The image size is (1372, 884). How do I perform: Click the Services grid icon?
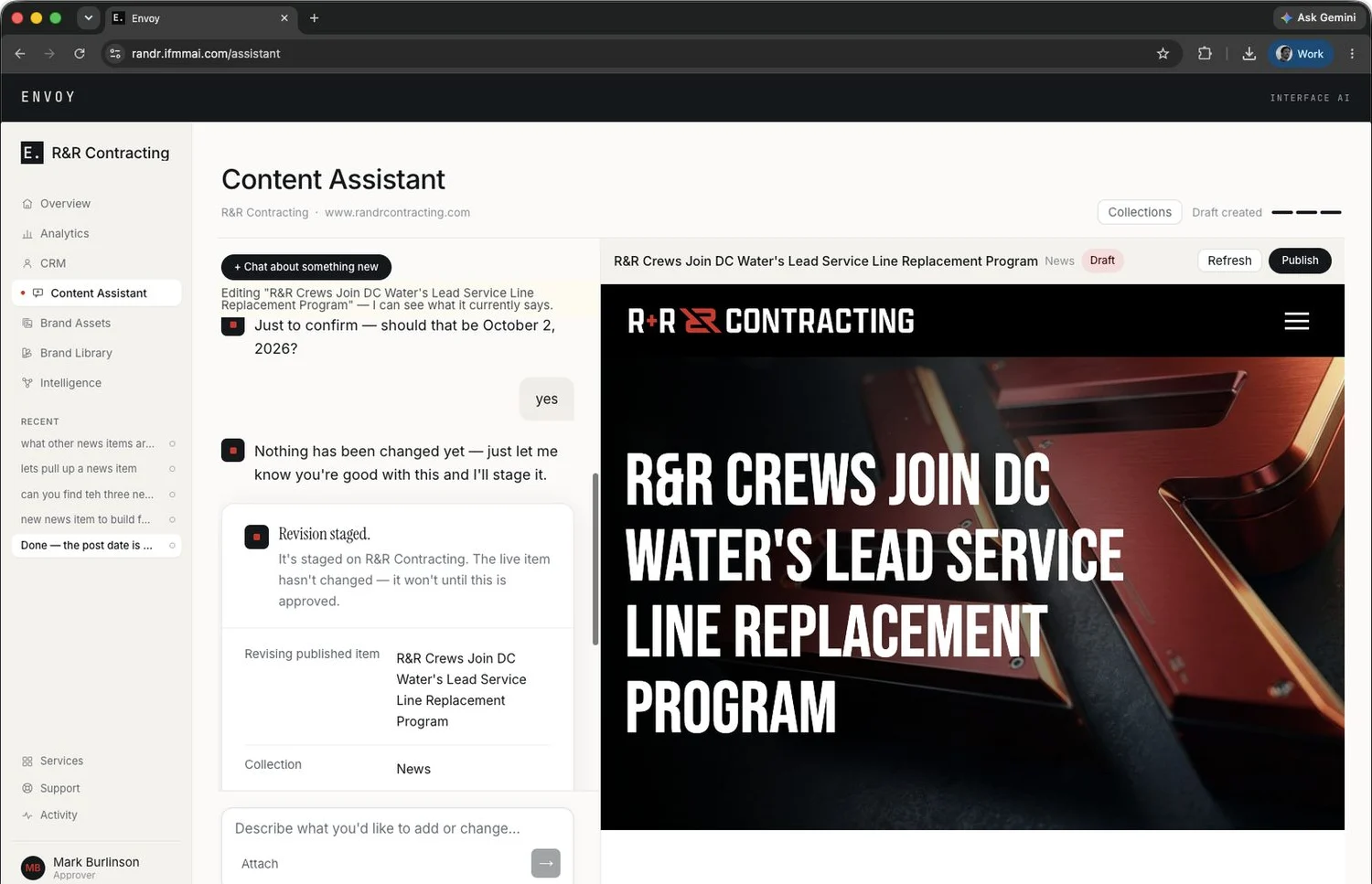[27, 762]
